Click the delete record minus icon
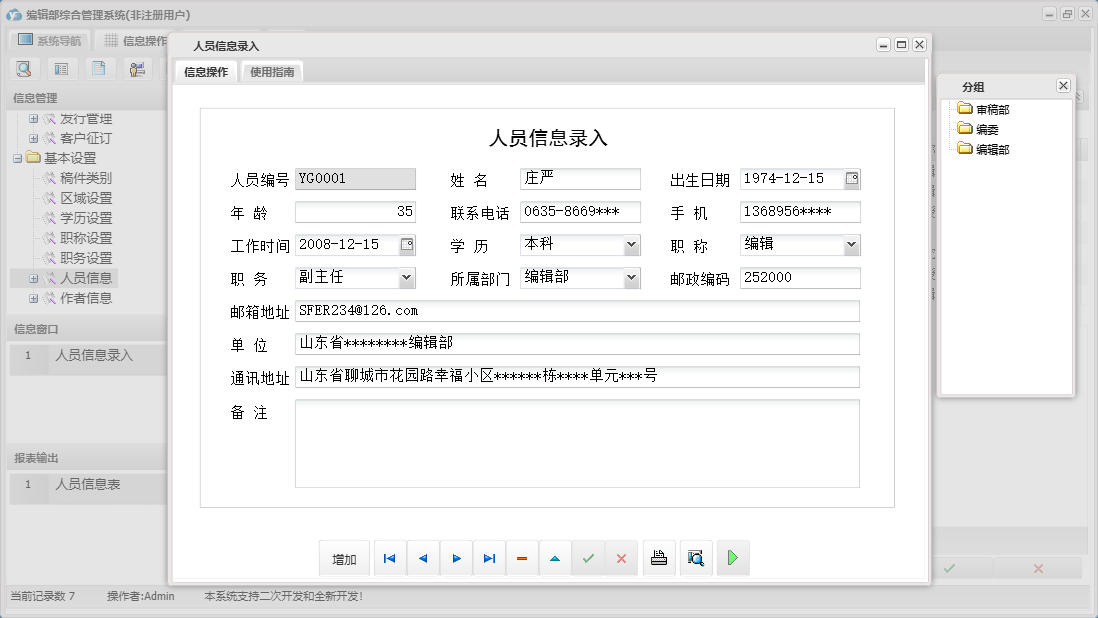The width and height of the screenshot is (1098, 618). [522, 558]
